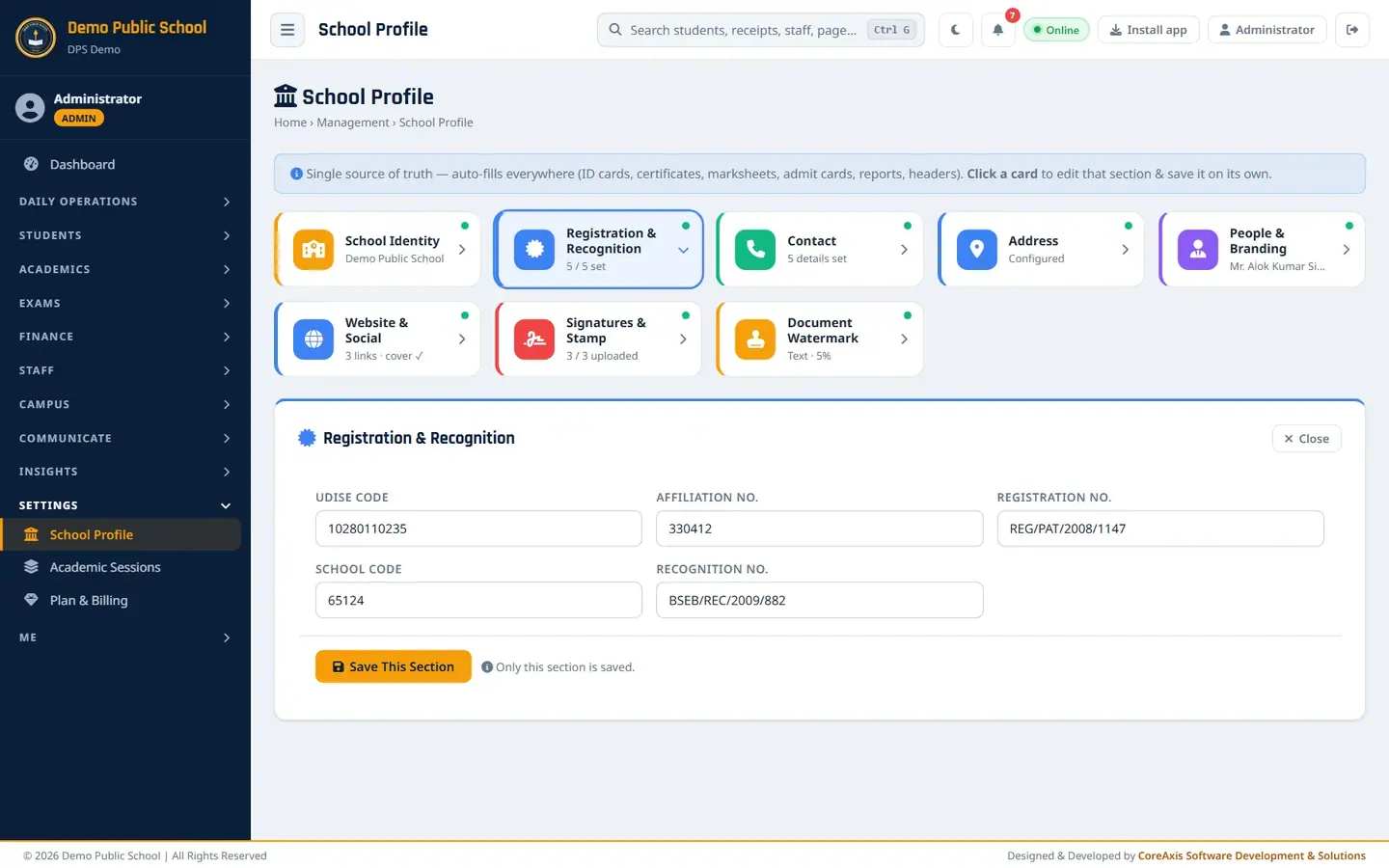Click the search students, receipts box
Viewport: 1389px width, 868px height.
[761, 30]
